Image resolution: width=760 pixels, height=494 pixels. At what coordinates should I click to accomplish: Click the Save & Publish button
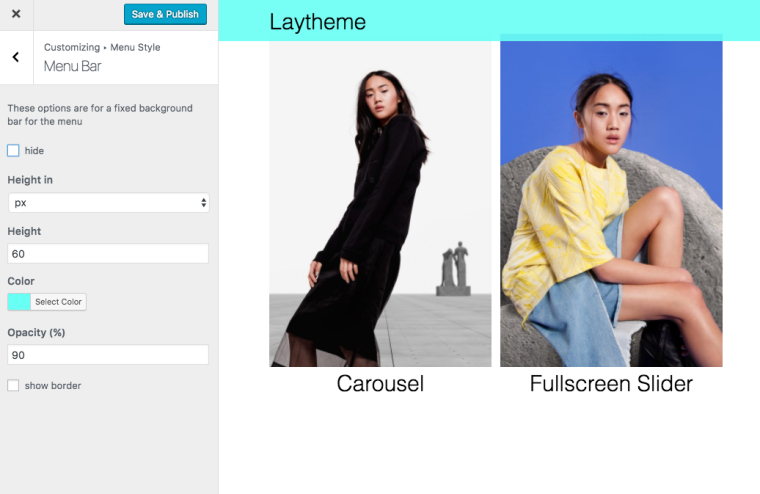click(165, 14)
